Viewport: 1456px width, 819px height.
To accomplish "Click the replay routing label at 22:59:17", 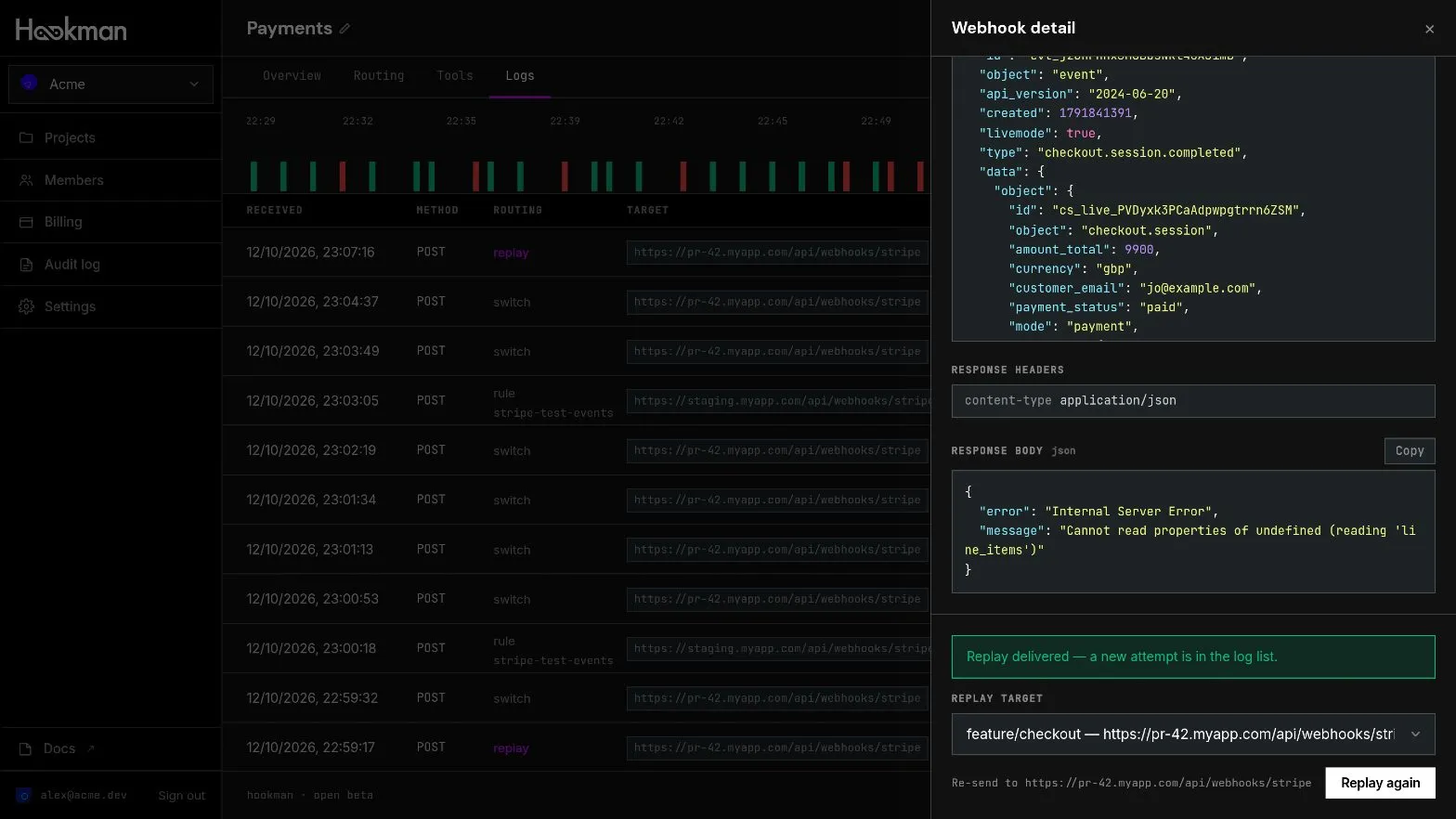I will click(x=511, y=748).
